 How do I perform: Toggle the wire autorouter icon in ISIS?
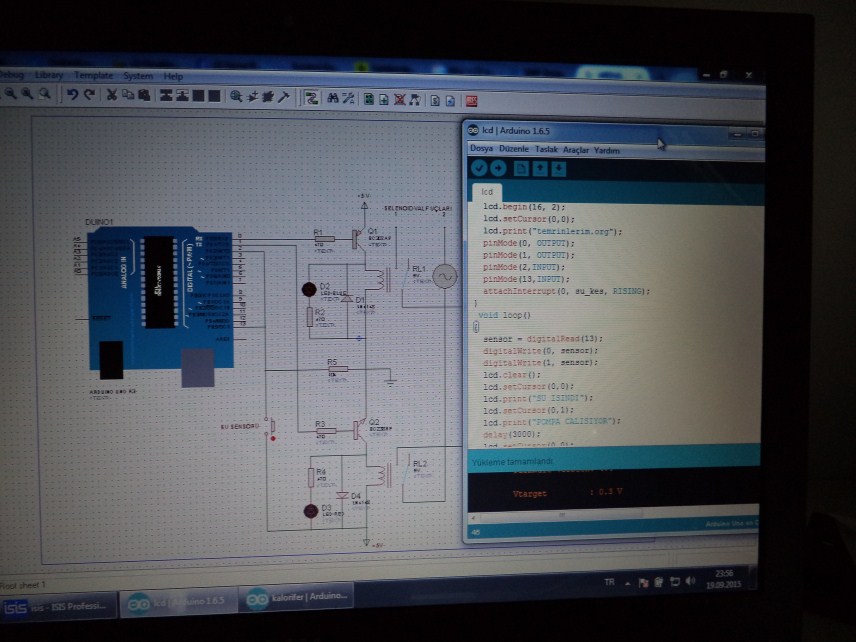(311, 98)
